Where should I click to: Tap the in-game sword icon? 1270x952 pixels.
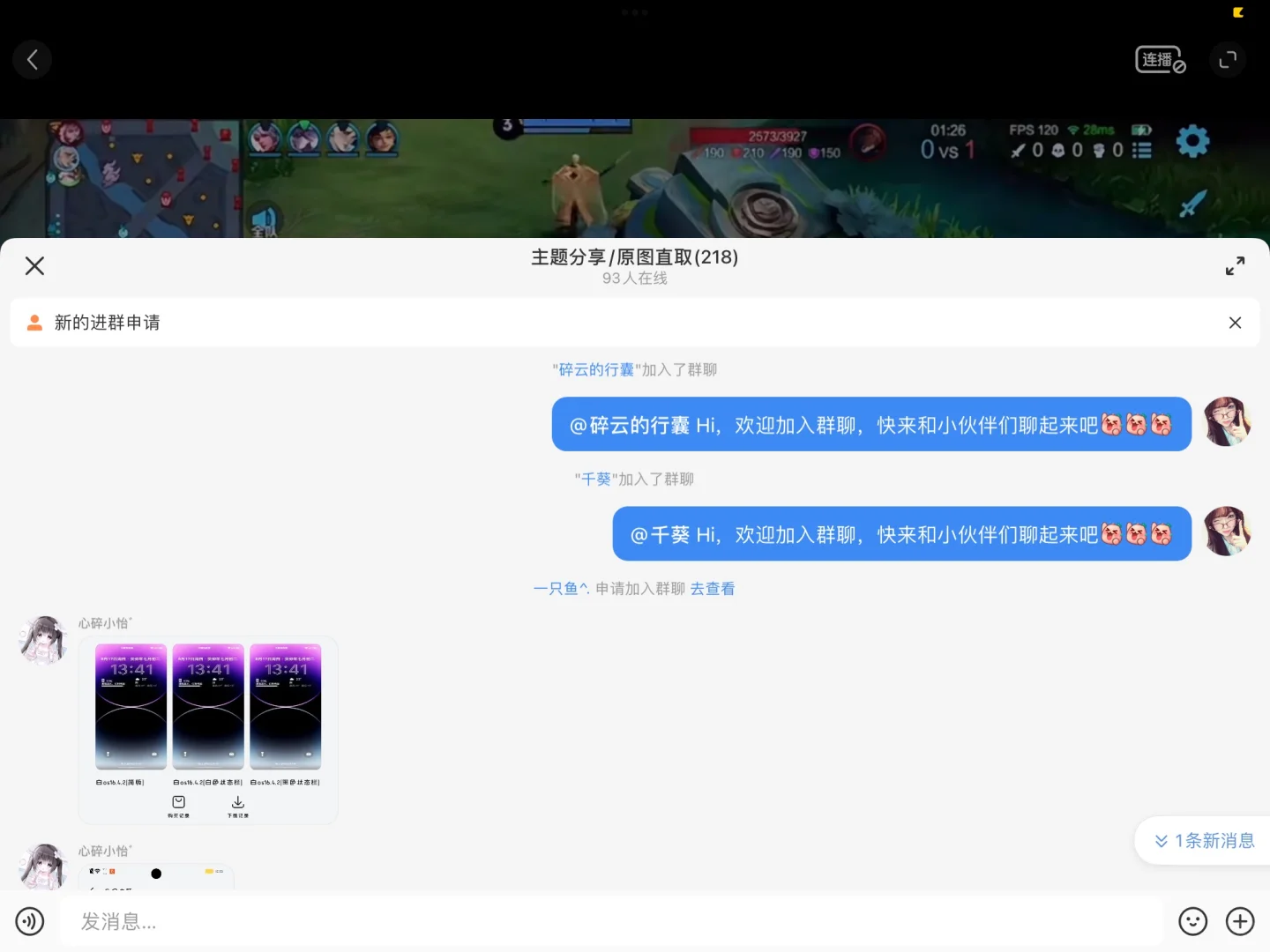tap(1192, 205)
